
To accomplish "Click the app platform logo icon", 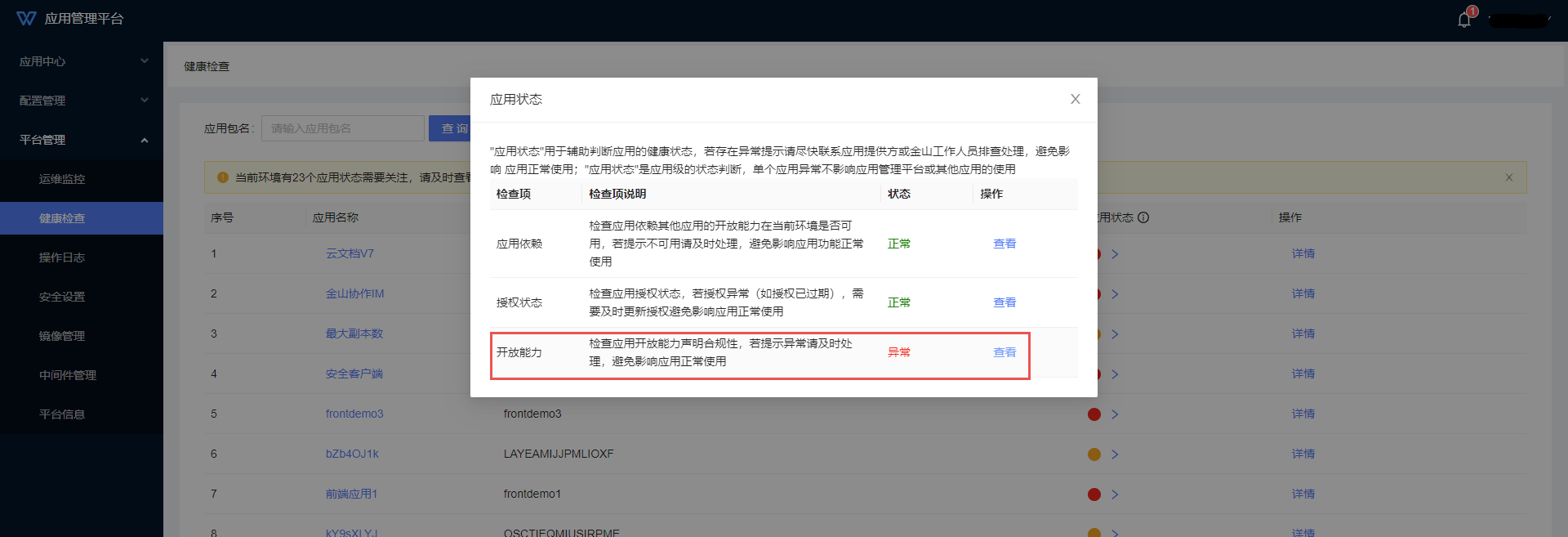I will (26, 18).
